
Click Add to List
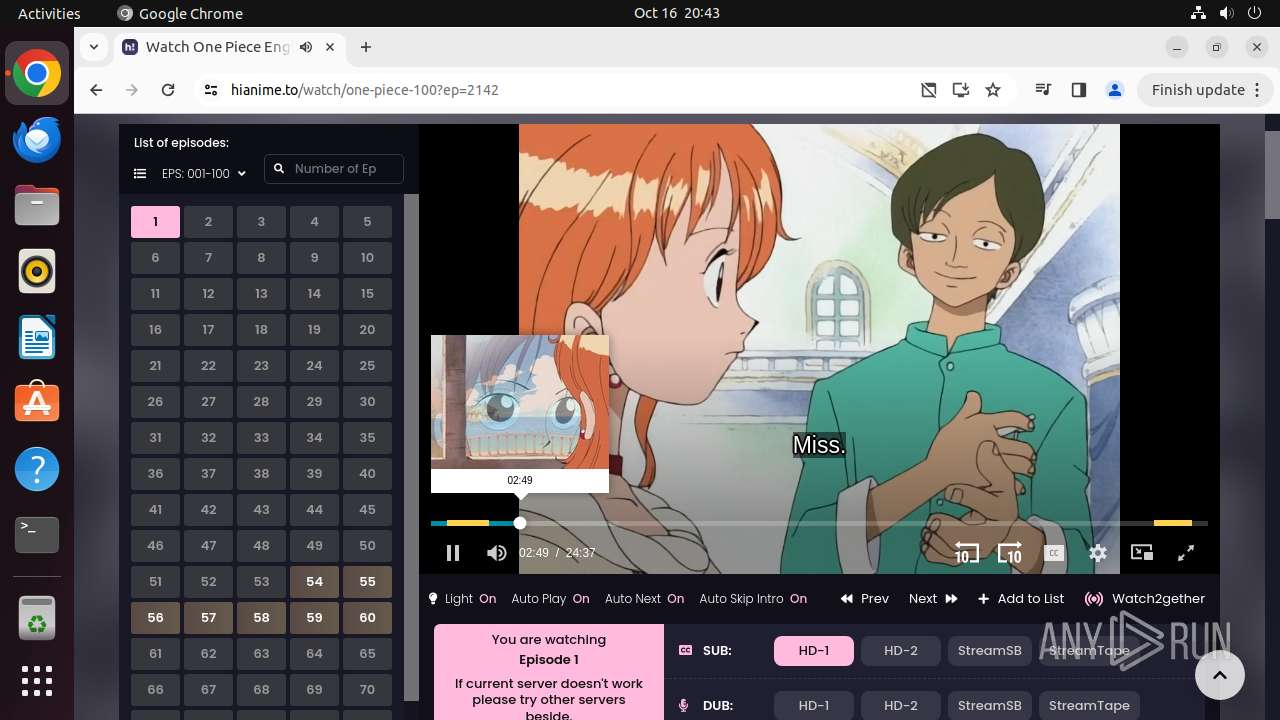tap(1020, 599)
